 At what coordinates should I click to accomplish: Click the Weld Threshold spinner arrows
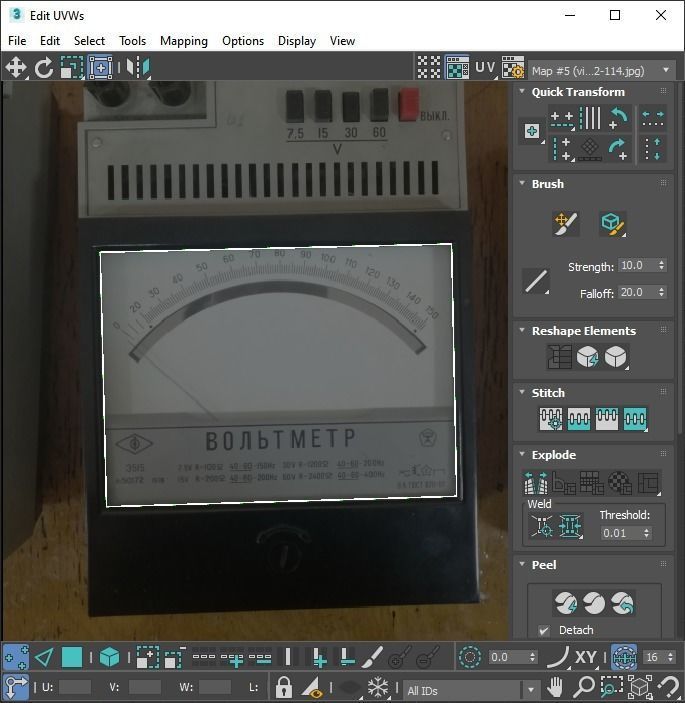(646, 533)
